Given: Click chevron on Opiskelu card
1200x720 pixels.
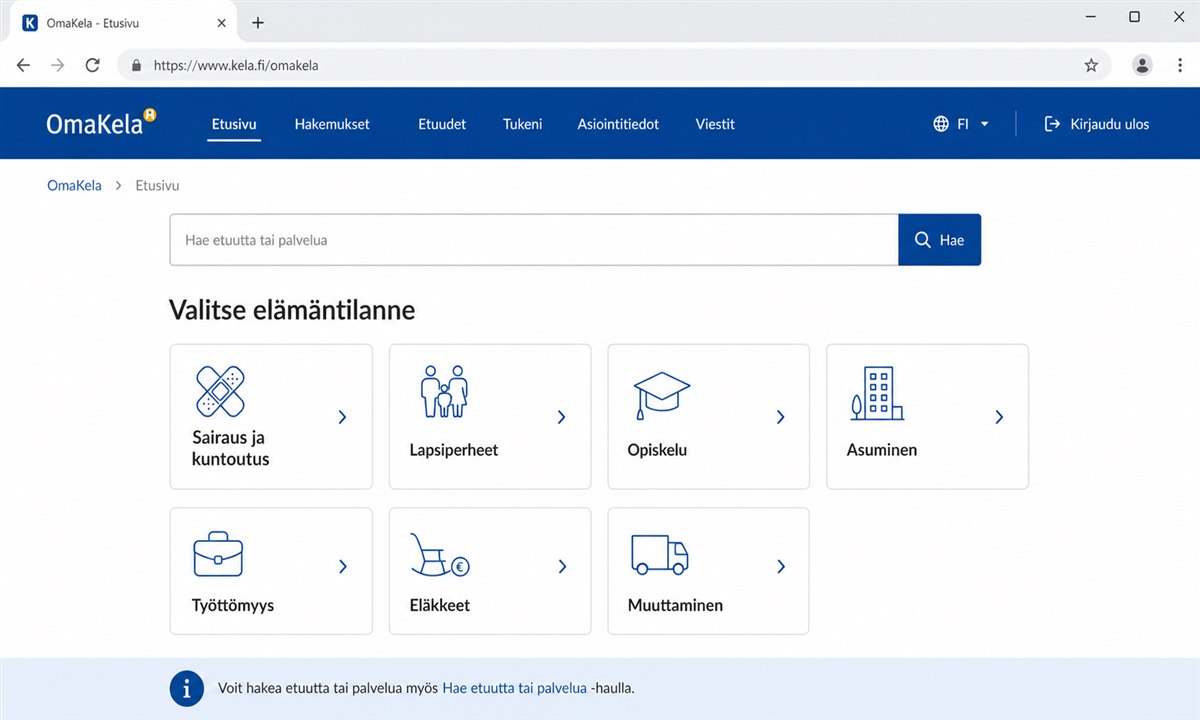Looking at the screenshot, I should click(780, 417).
